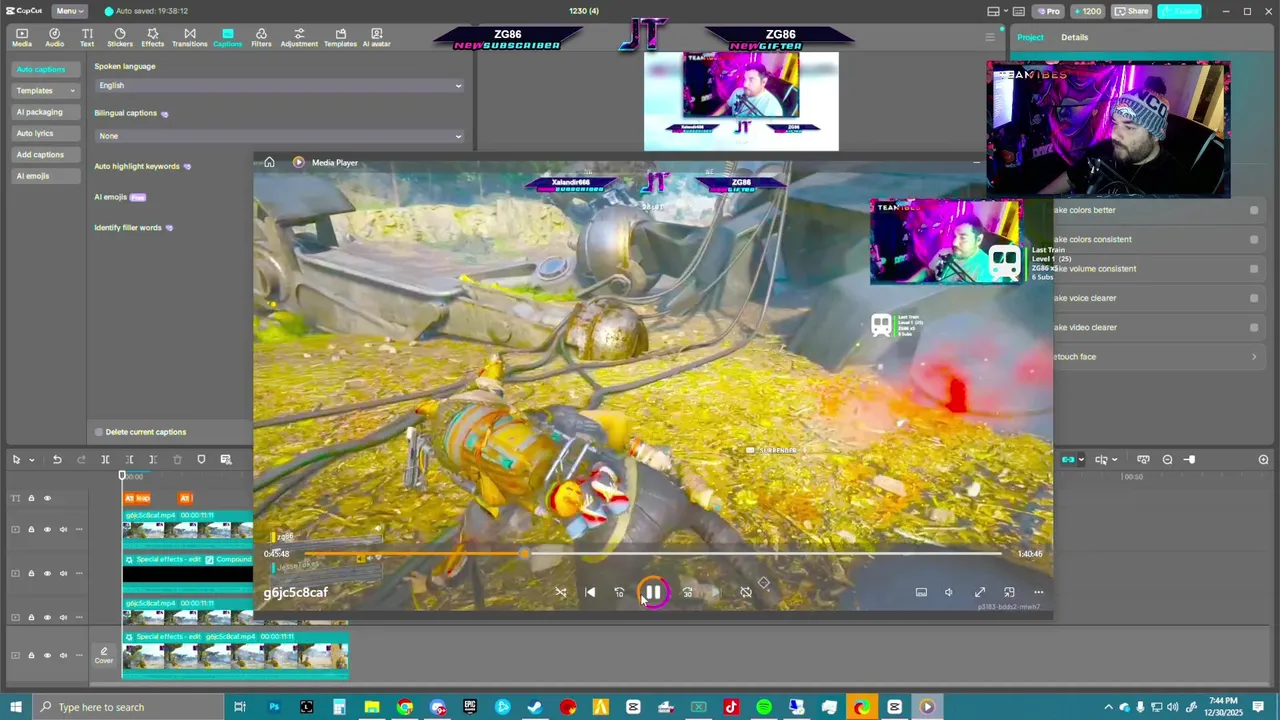Click the Split clip icon in timeline toolbar
Viewport: 1280px width, 720px height.
(x=105, y=459)
